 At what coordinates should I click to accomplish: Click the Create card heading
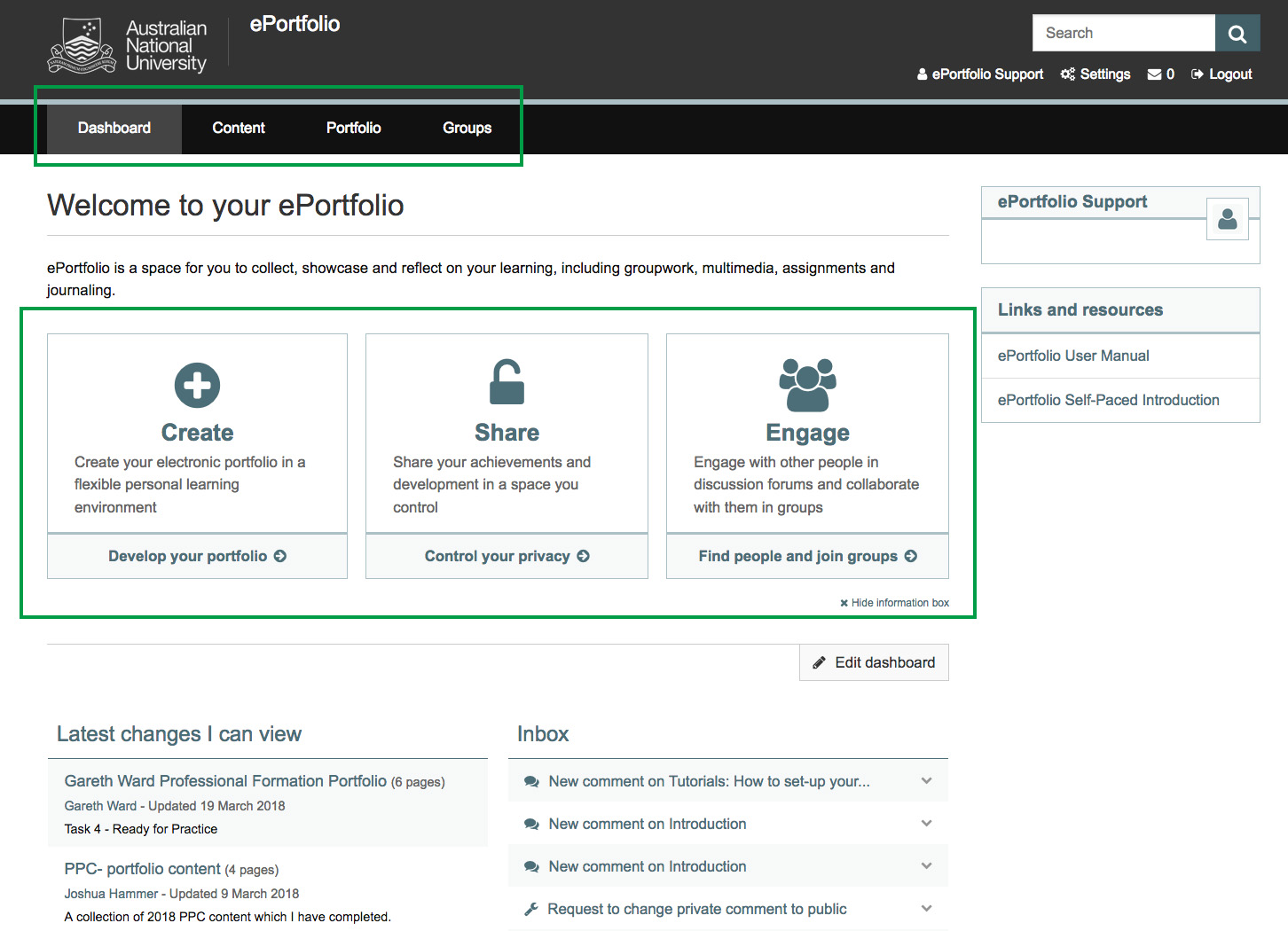197,433
